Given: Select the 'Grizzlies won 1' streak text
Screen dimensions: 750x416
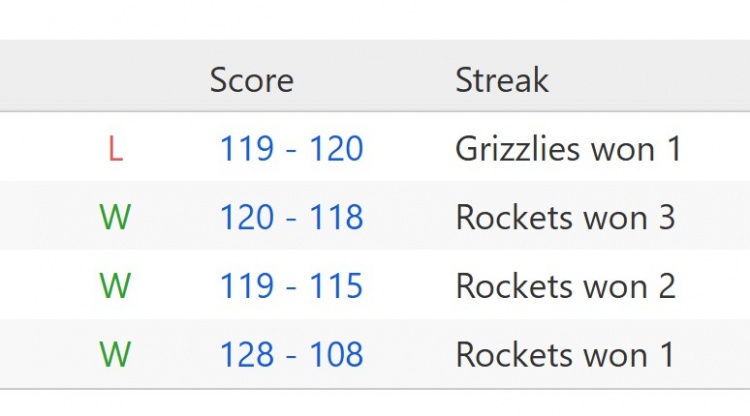Looking at the screenshot, I should click(568, 149).
